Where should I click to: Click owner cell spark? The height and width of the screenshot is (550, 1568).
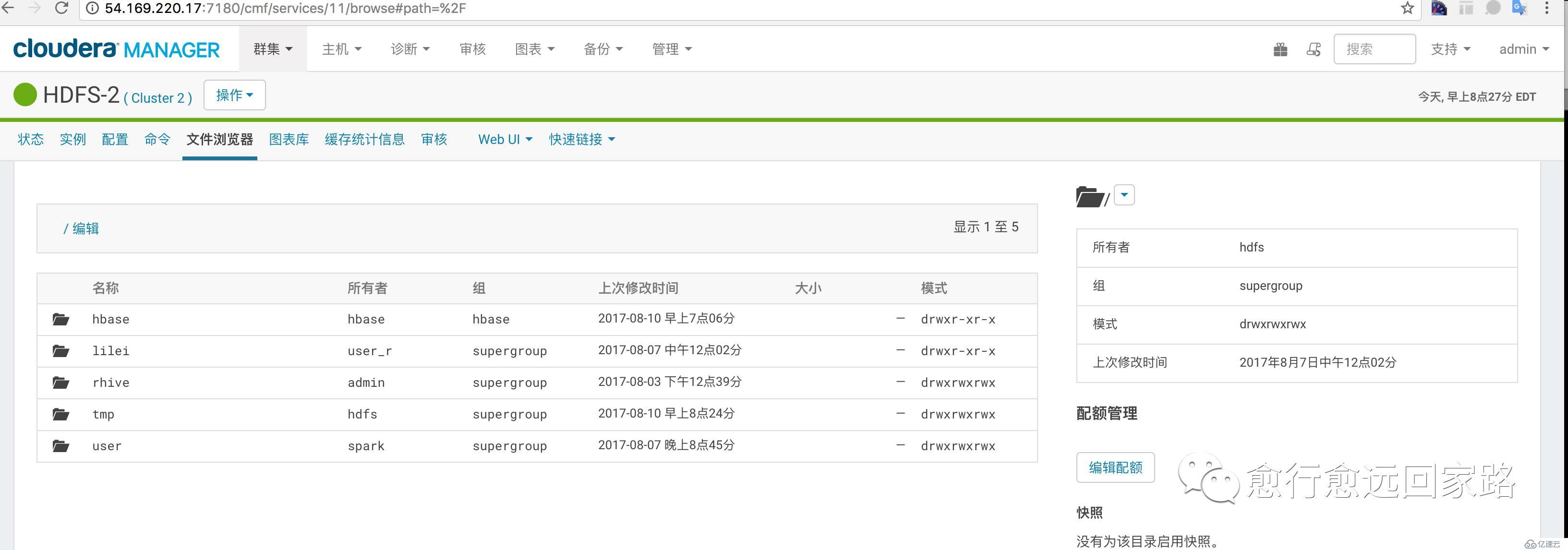click(x=366, y=445)
